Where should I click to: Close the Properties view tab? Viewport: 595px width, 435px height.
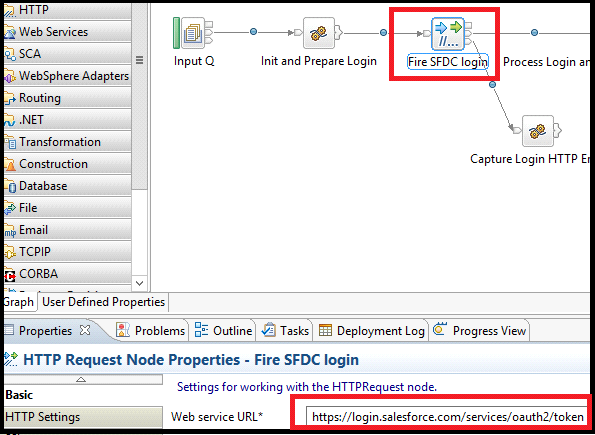[x=85, y=330]
